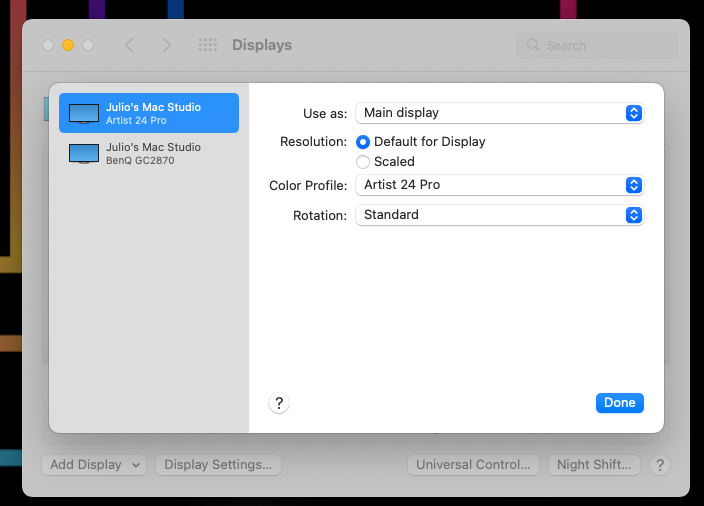Click the yellow minimize window button
Screen dimensions: 704x506
coord(68,45)
